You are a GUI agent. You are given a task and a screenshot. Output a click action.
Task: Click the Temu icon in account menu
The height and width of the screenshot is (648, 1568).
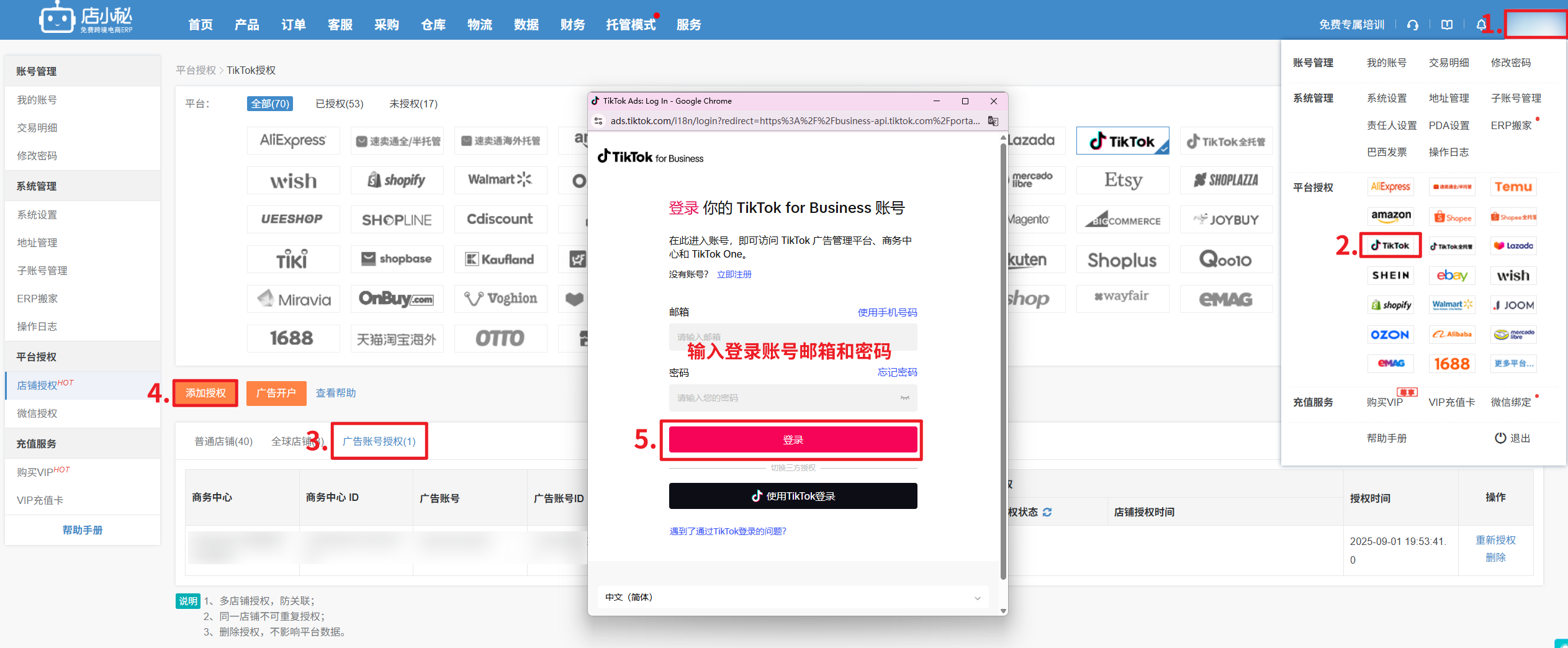click(1513, 187)
